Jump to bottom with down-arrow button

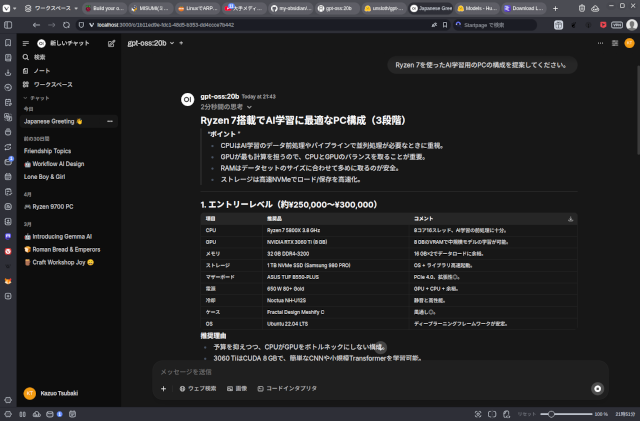[x=380, y=347]
